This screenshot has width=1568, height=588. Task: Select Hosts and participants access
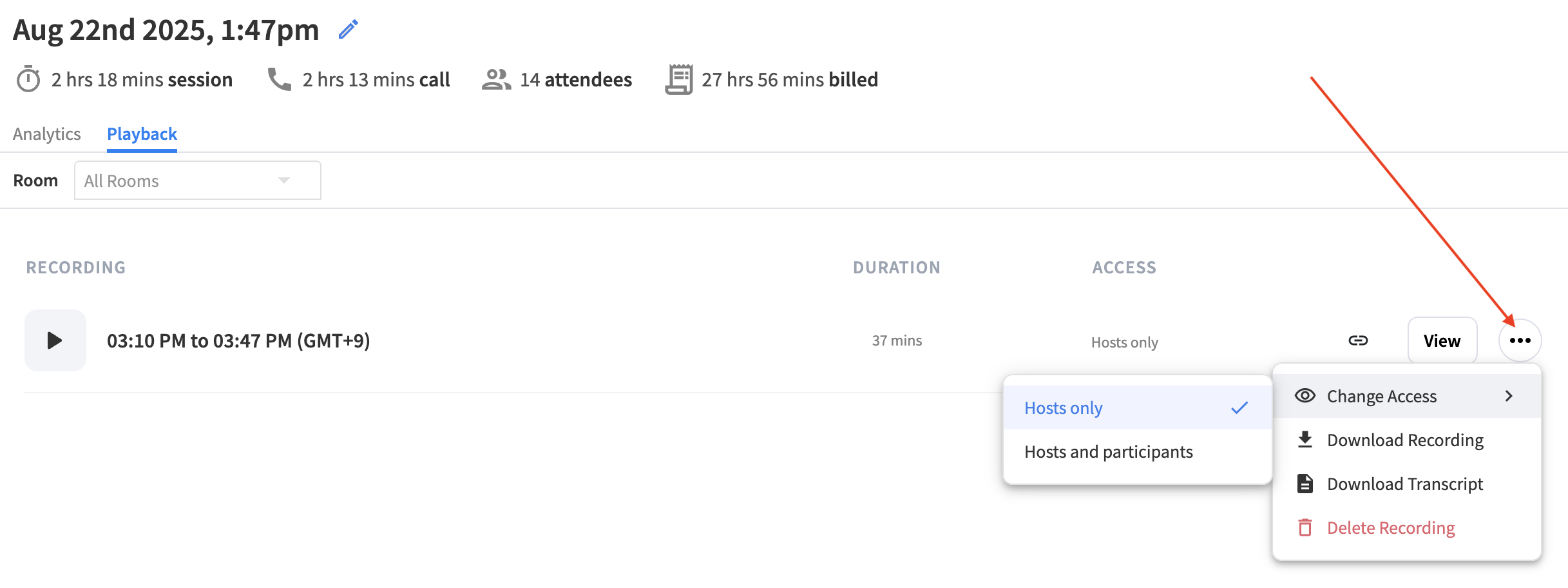pyautogui.click(x=1109, y=451)
